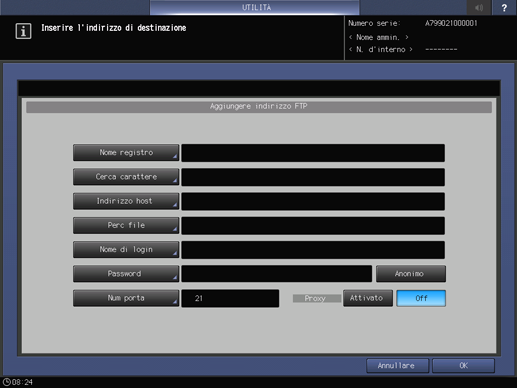The image size is (517, 388).
Task: Click the Inserire l'indirizzo di destinazione message
Action: point(114,28)
